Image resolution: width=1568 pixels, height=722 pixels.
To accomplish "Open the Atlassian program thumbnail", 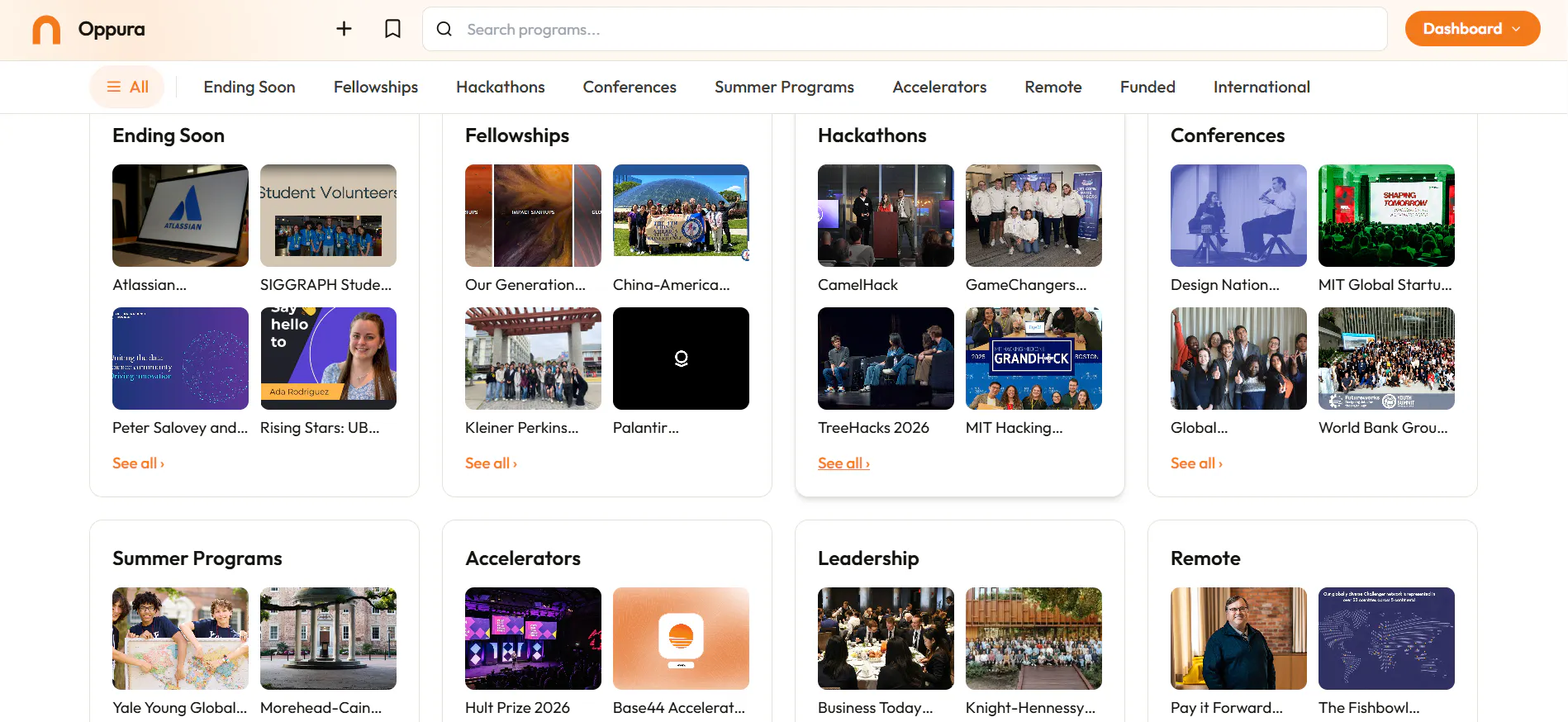I will point(180,216).
